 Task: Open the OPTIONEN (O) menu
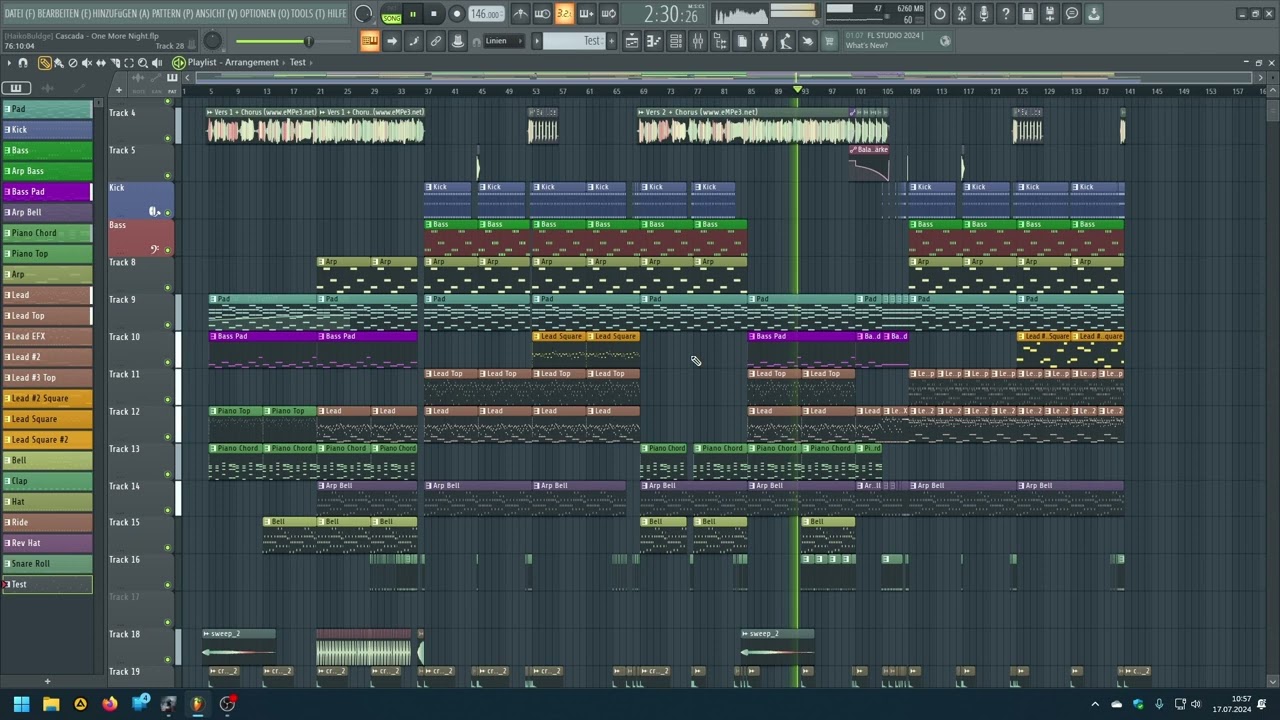263,14
